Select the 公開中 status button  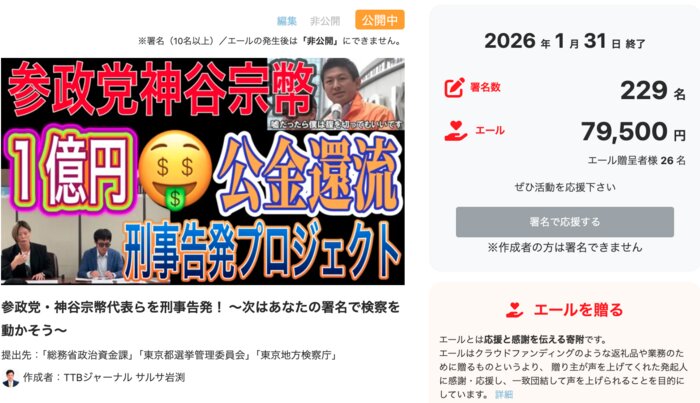[380, 20]
